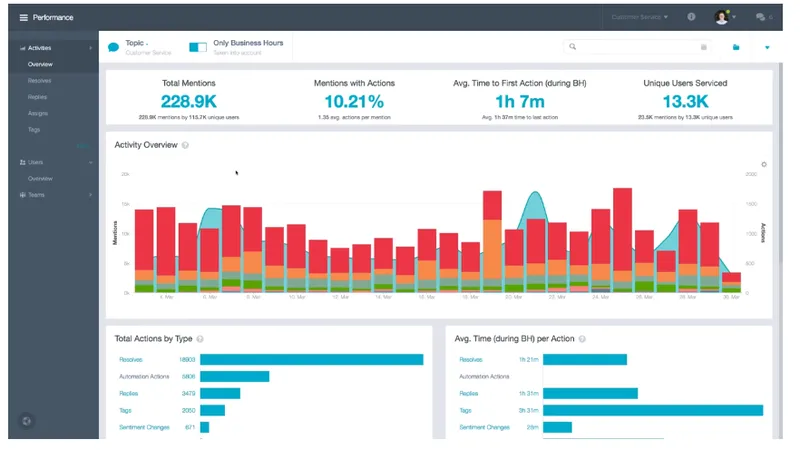Click Replies link in Total Actions by Type
This screenshot has height=450, width=800.
[x=129, y=393]
